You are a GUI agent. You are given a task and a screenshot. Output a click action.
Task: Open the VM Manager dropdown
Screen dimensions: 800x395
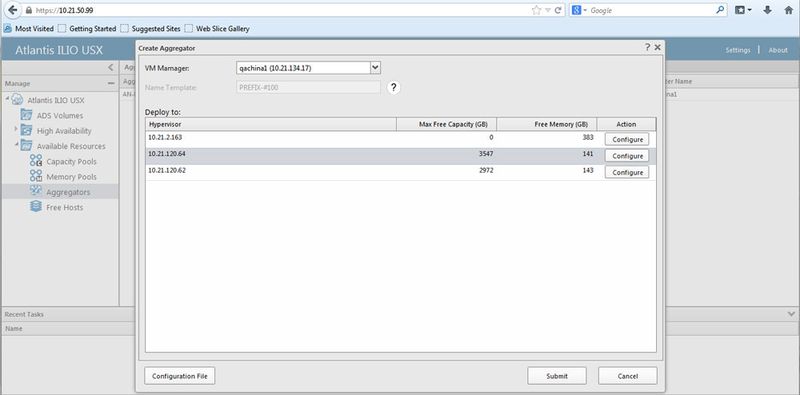click(375, 67)
